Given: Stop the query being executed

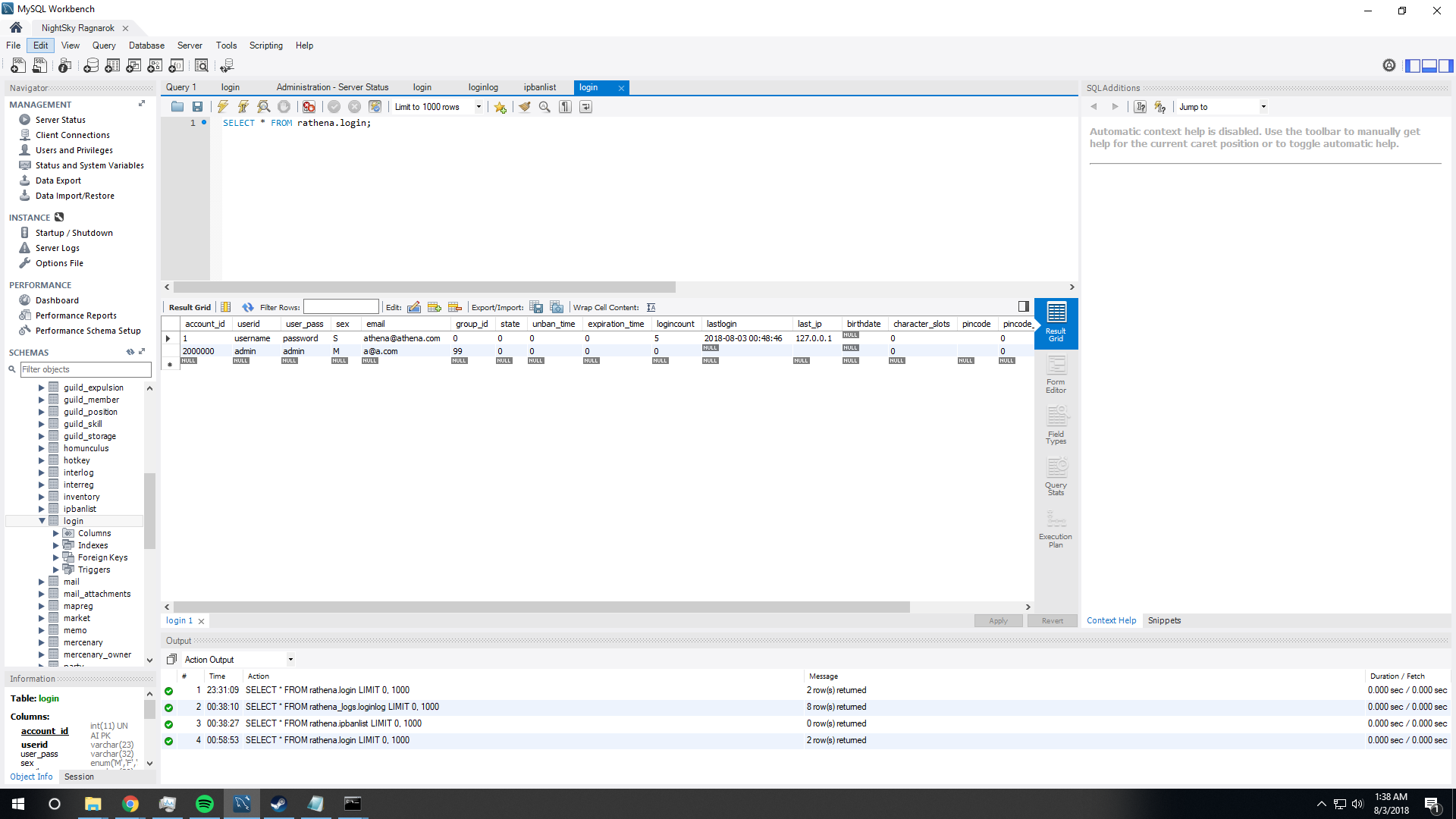Looking at the screenshot, I should point(284,107).
